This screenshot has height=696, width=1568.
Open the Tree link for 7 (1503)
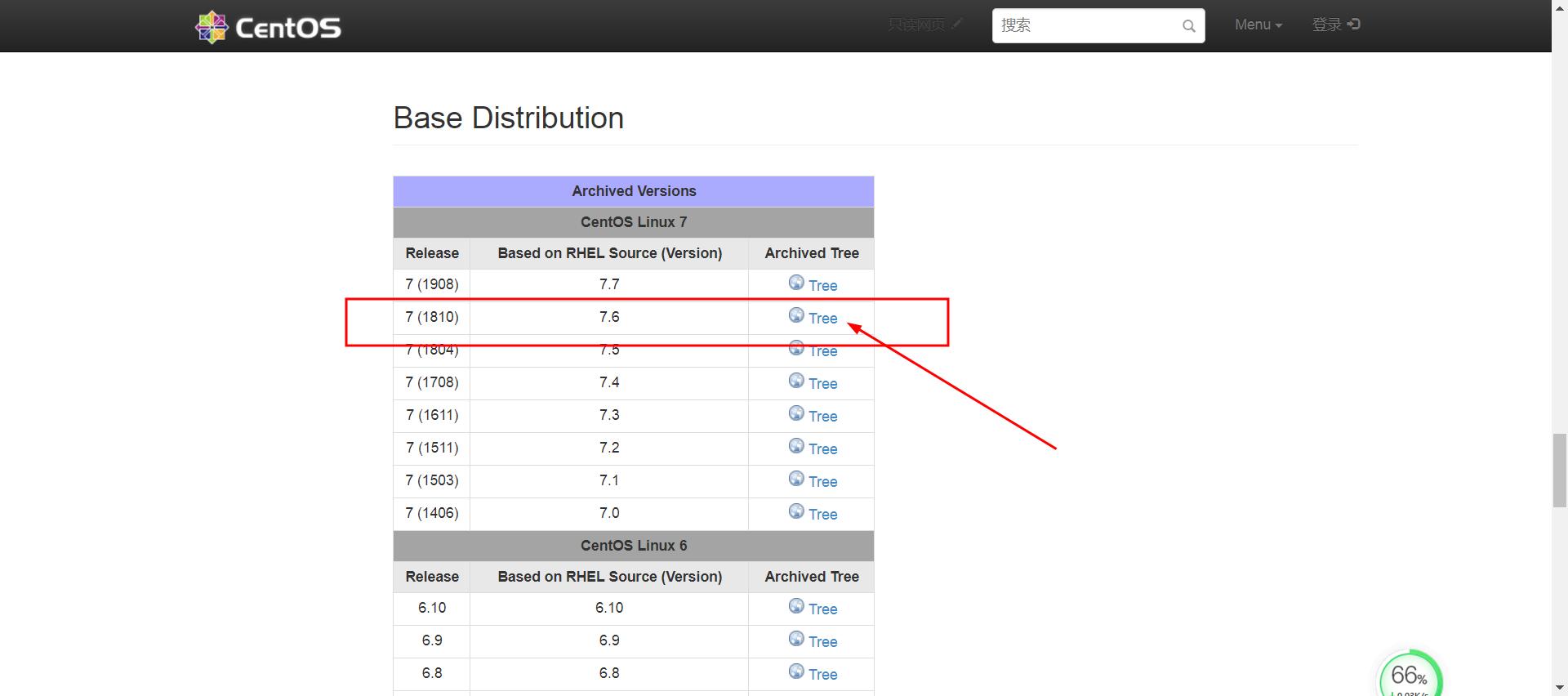823,482
